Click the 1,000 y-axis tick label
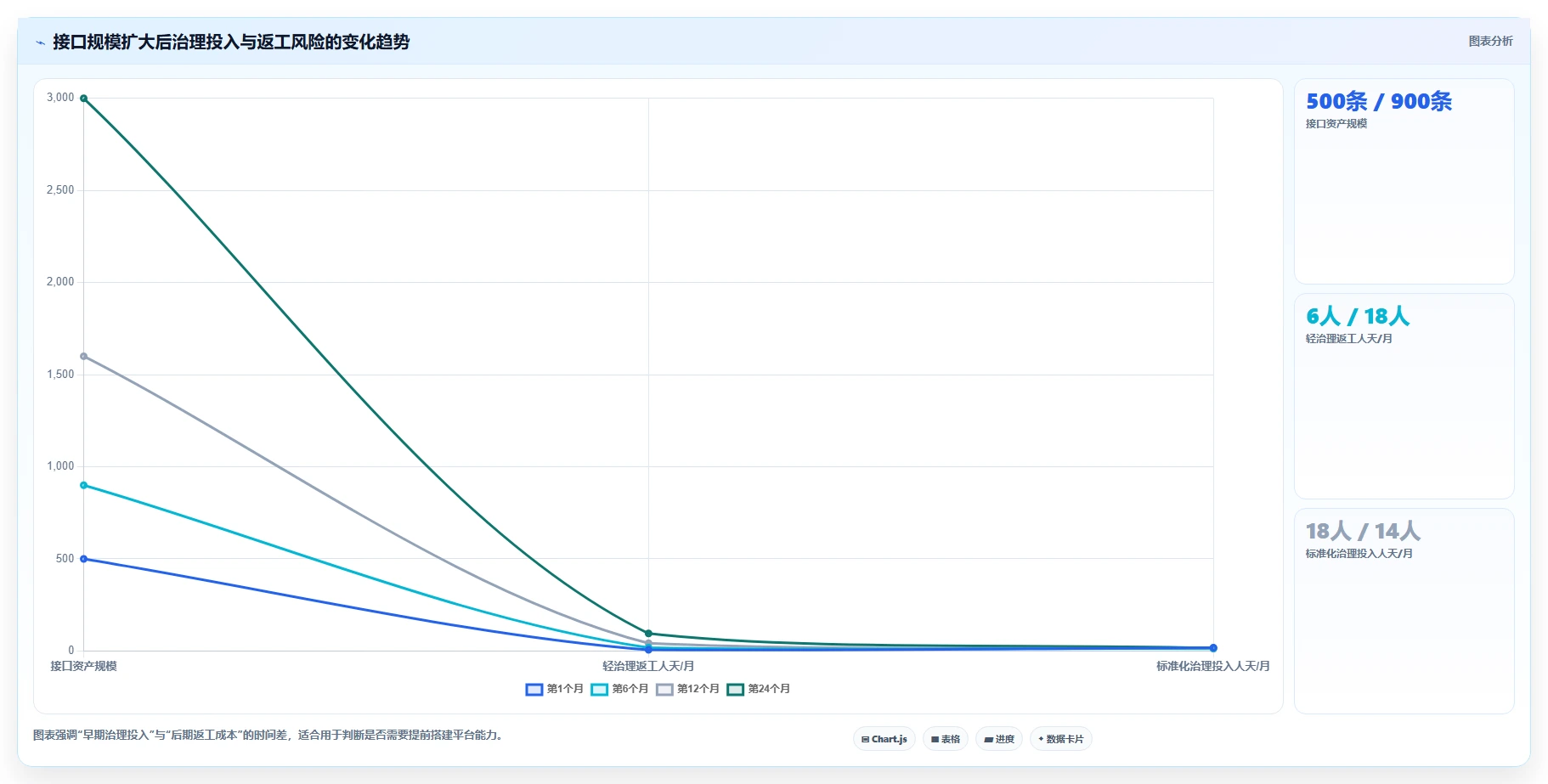Image resolution: width=1548 pixels, height=784 pixels. click(60, 466)
